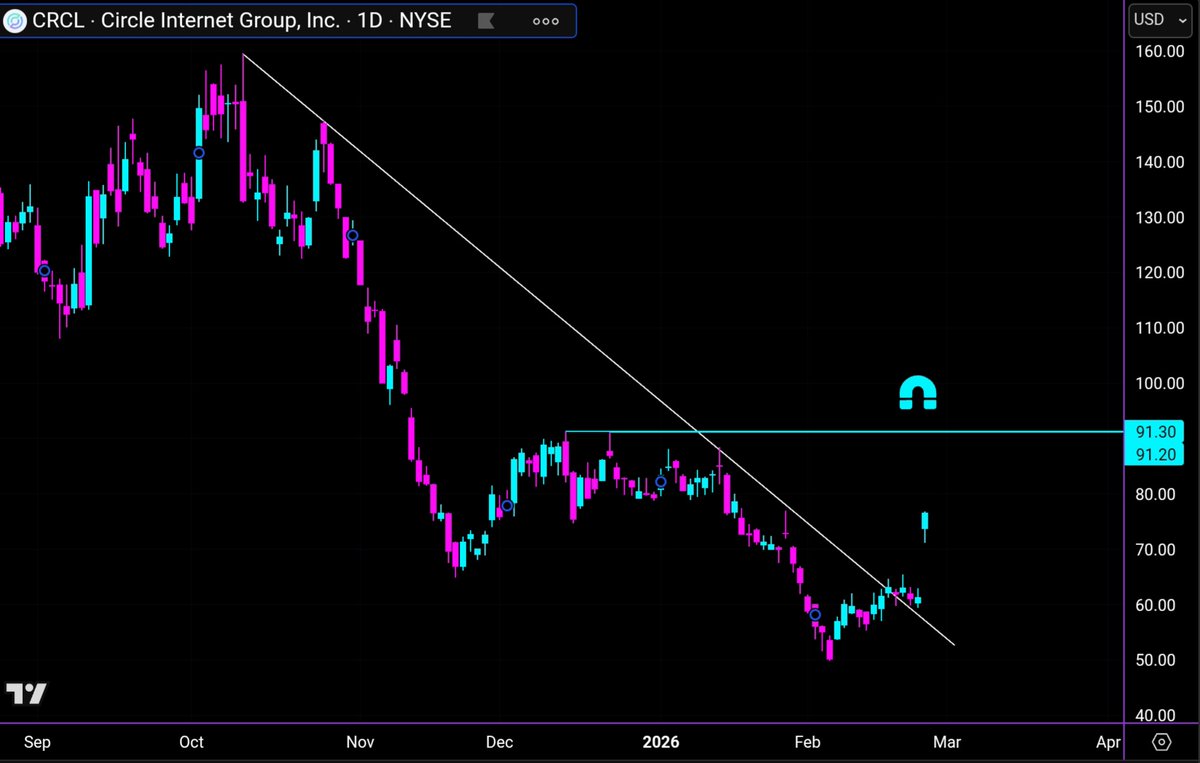Click the event marker on early October candle
Screen dimensions: 1200x763
pos(199,152)
